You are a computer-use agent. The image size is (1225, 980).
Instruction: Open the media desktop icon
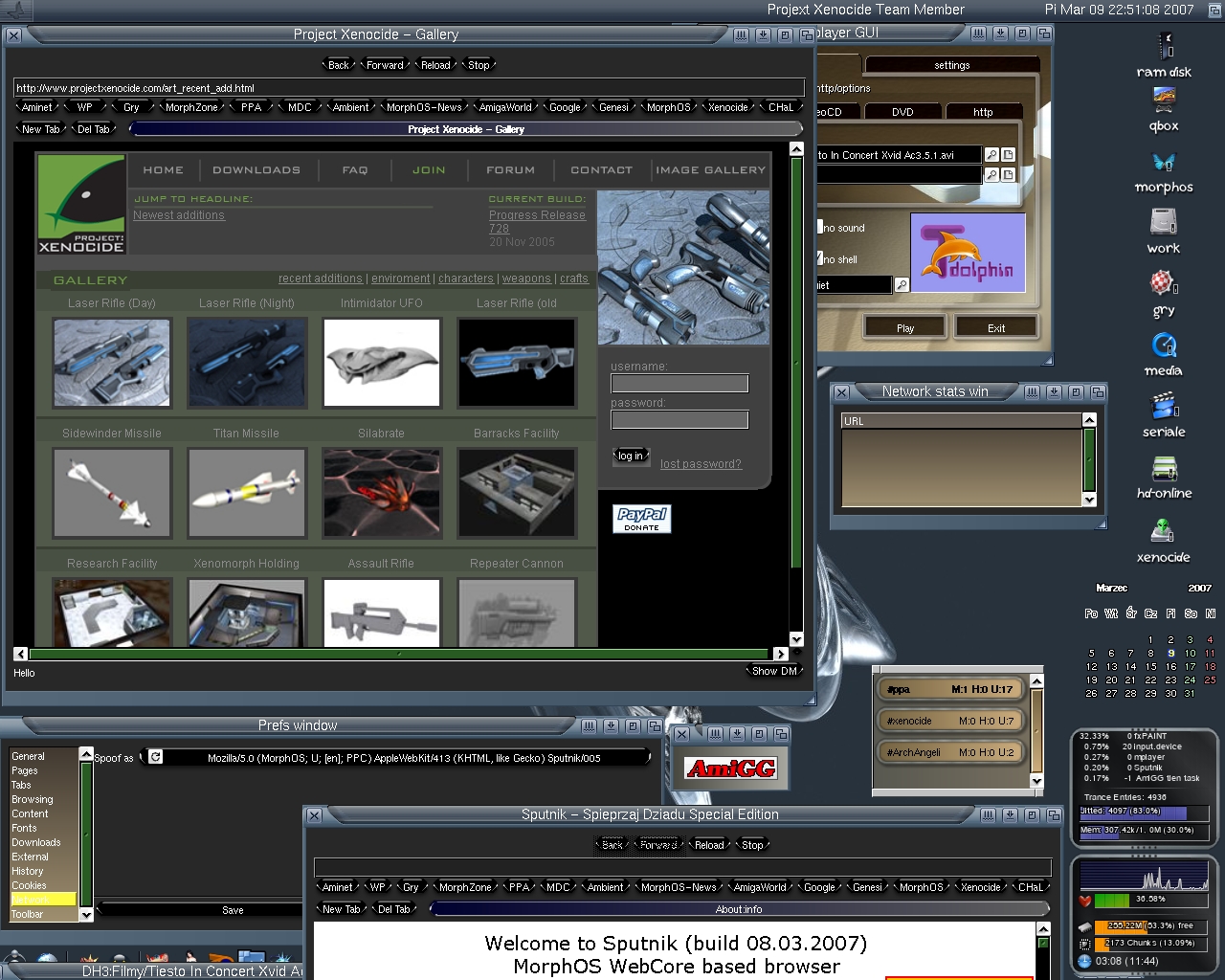coord(1164,355)
